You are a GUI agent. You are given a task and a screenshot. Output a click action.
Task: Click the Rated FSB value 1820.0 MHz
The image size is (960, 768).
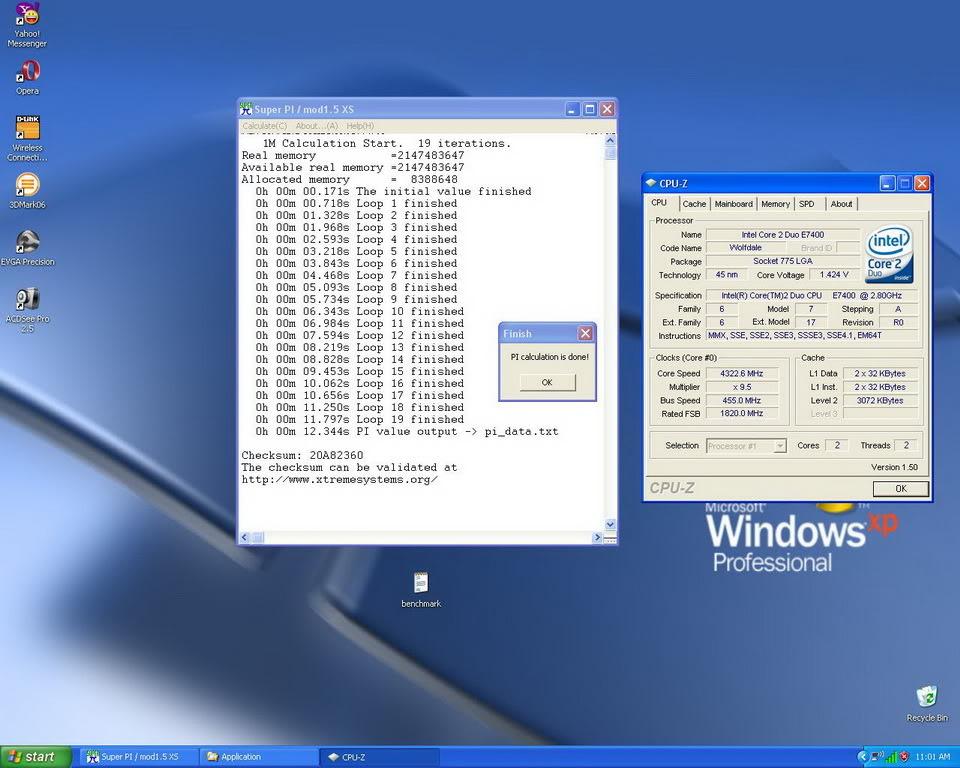click(x=741, y=414)
